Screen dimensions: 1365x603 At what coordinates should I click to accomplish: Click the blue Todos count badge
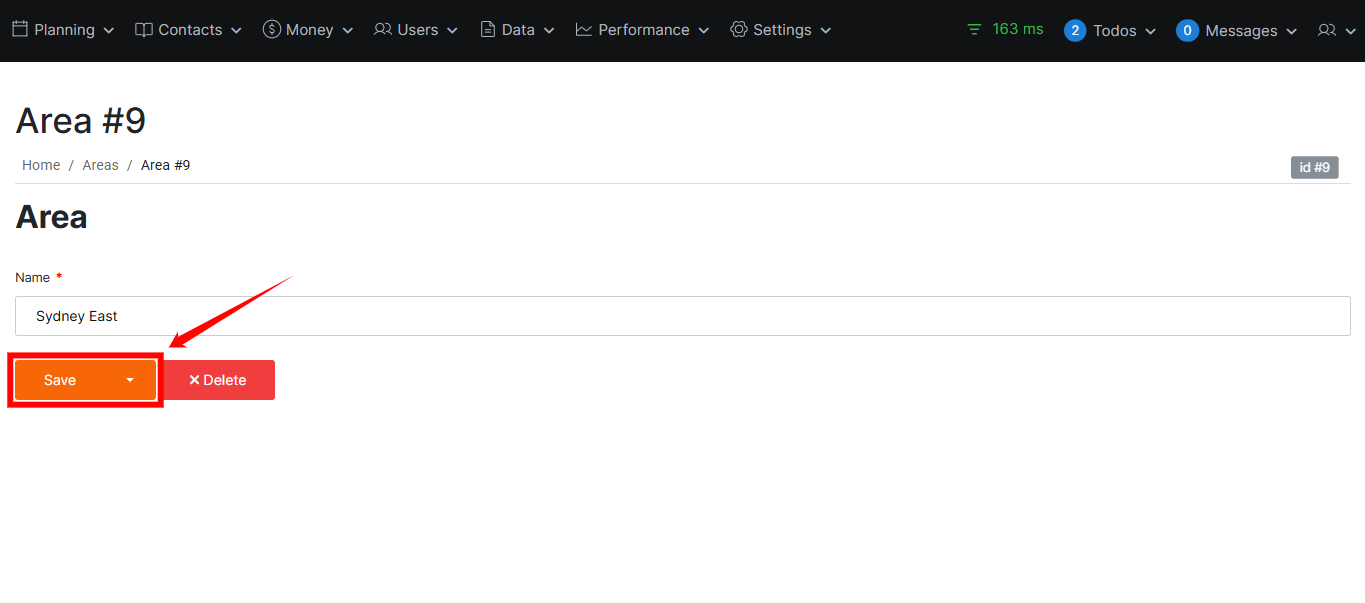[x=1075, y=31]
